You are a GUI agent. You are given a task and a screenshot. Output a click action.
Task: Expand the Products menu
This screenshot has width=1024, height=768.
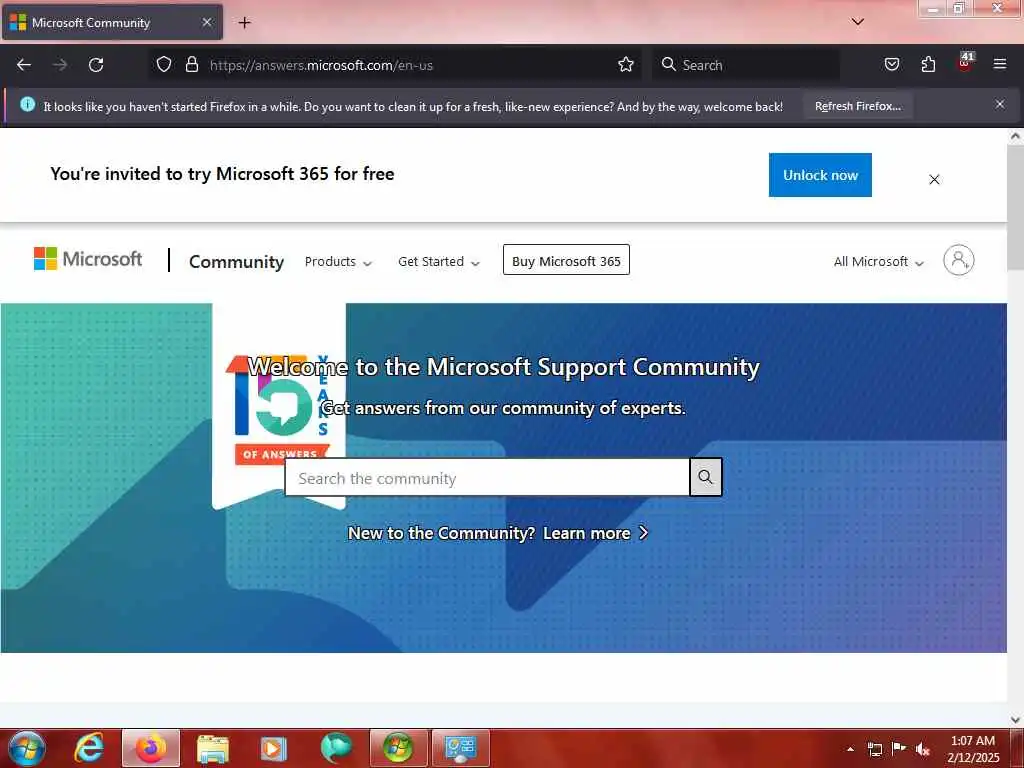[x=338, y=262]
